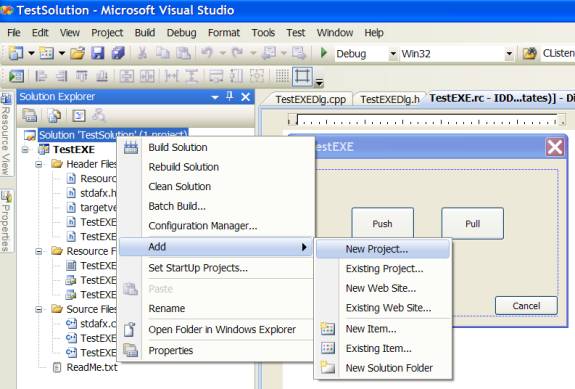Collapse the TestEXE project node
Image resolution: width=575 pixels, height=389 pixels.
tap(25, 150)
